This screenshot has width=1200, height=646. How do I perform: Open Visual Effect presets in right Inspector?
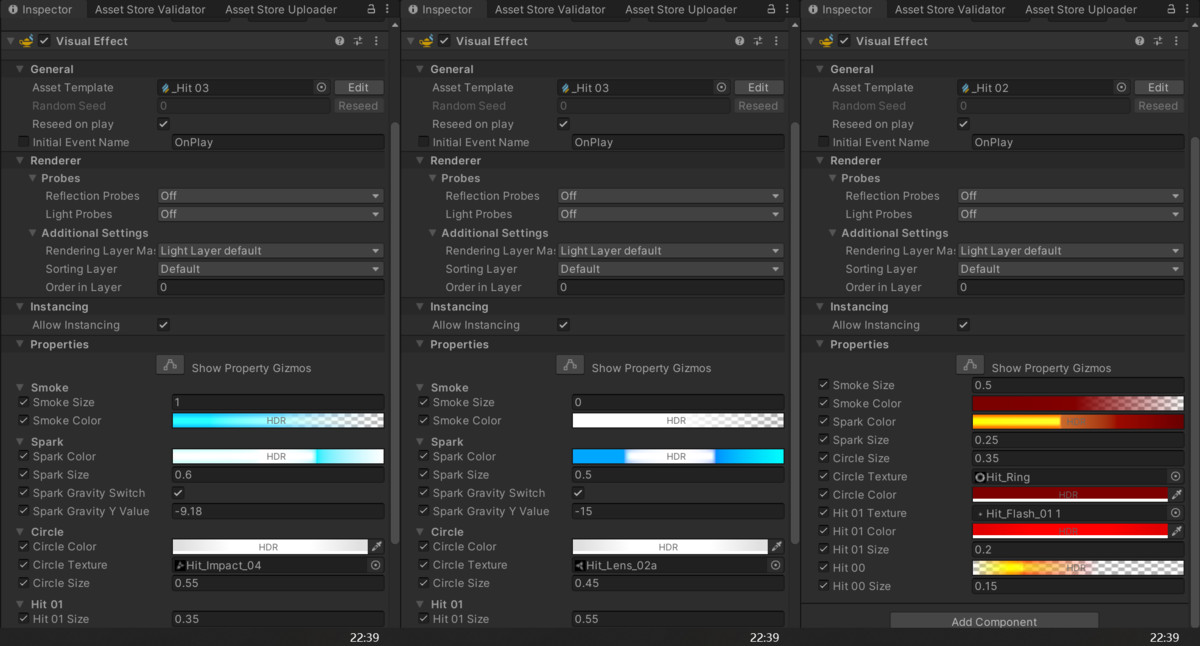(x=1158, y=41)
